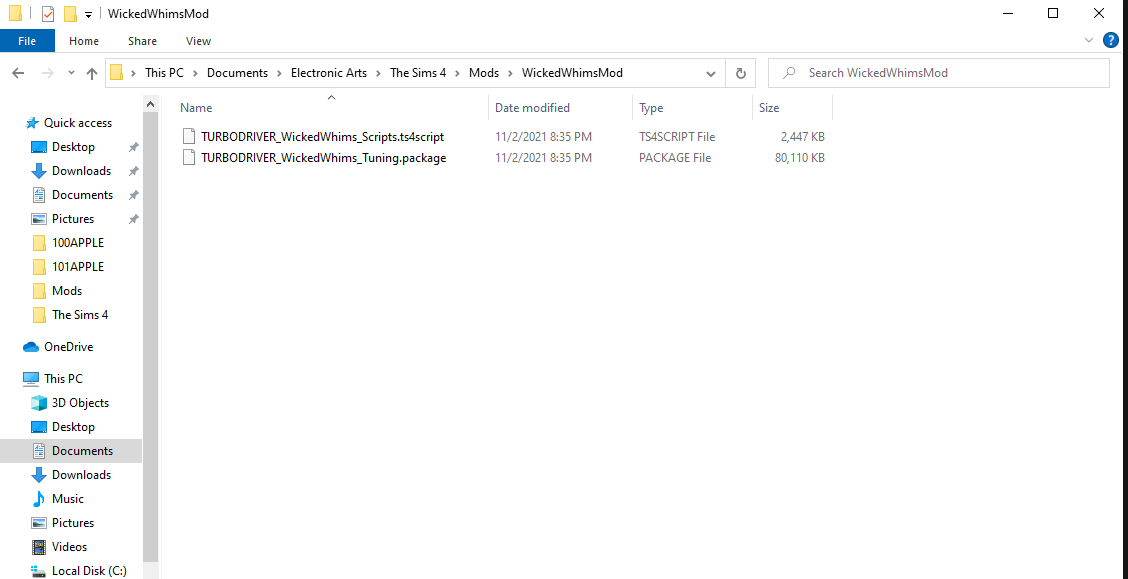
Task: Open the recent locations dropdown
Action: point(71,73)
